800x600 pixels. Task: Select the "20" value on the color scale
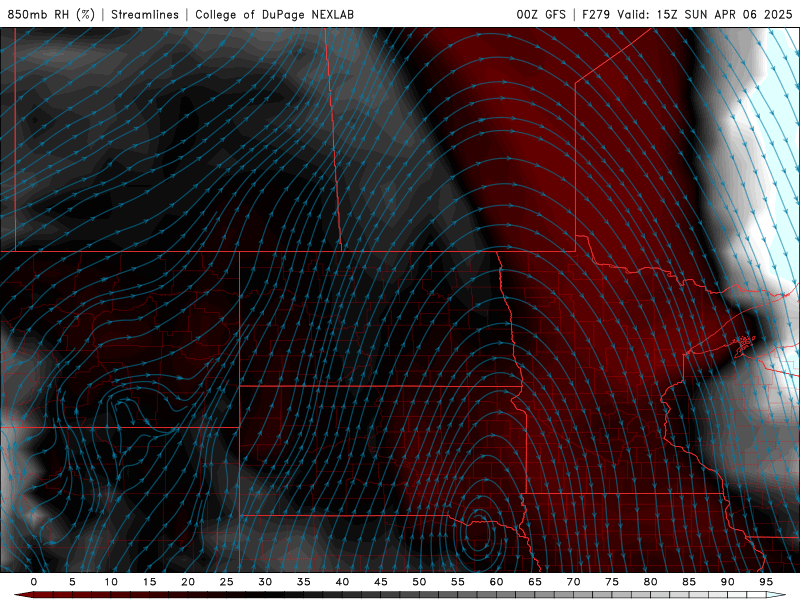click(x=188, y=582)
